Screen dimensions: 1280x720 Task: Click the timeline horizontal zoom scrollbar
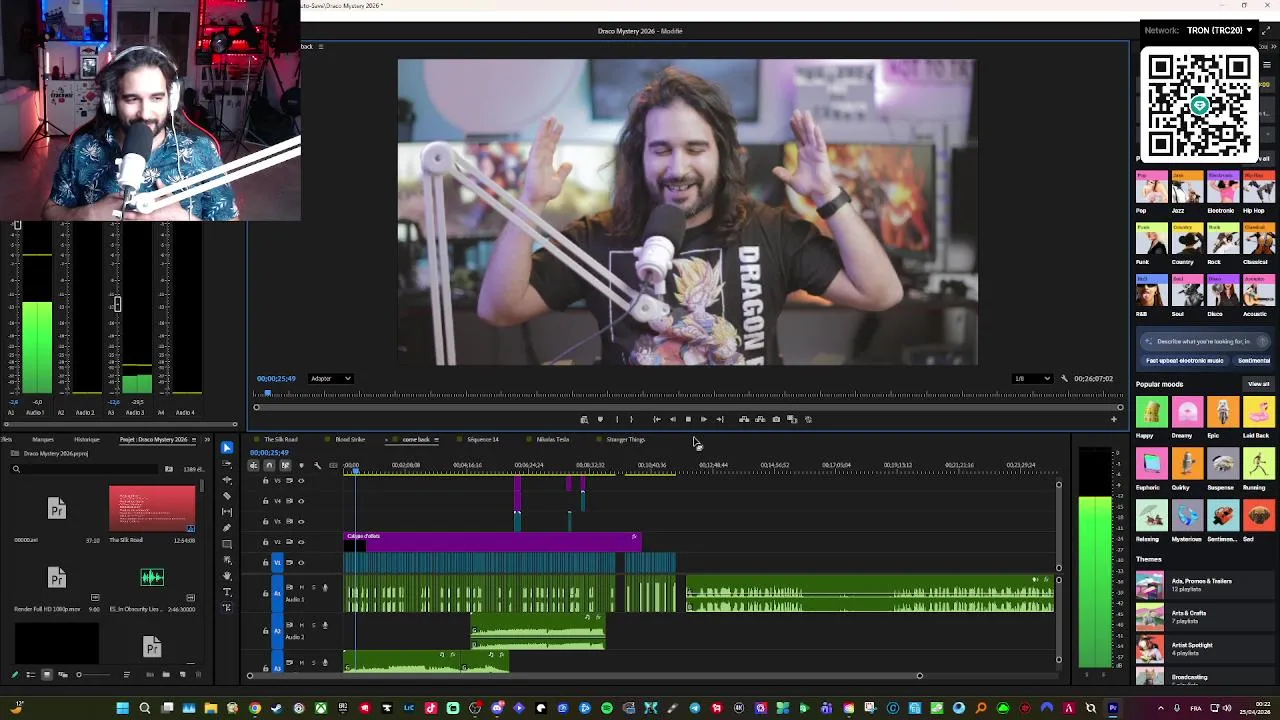point(584,676)
